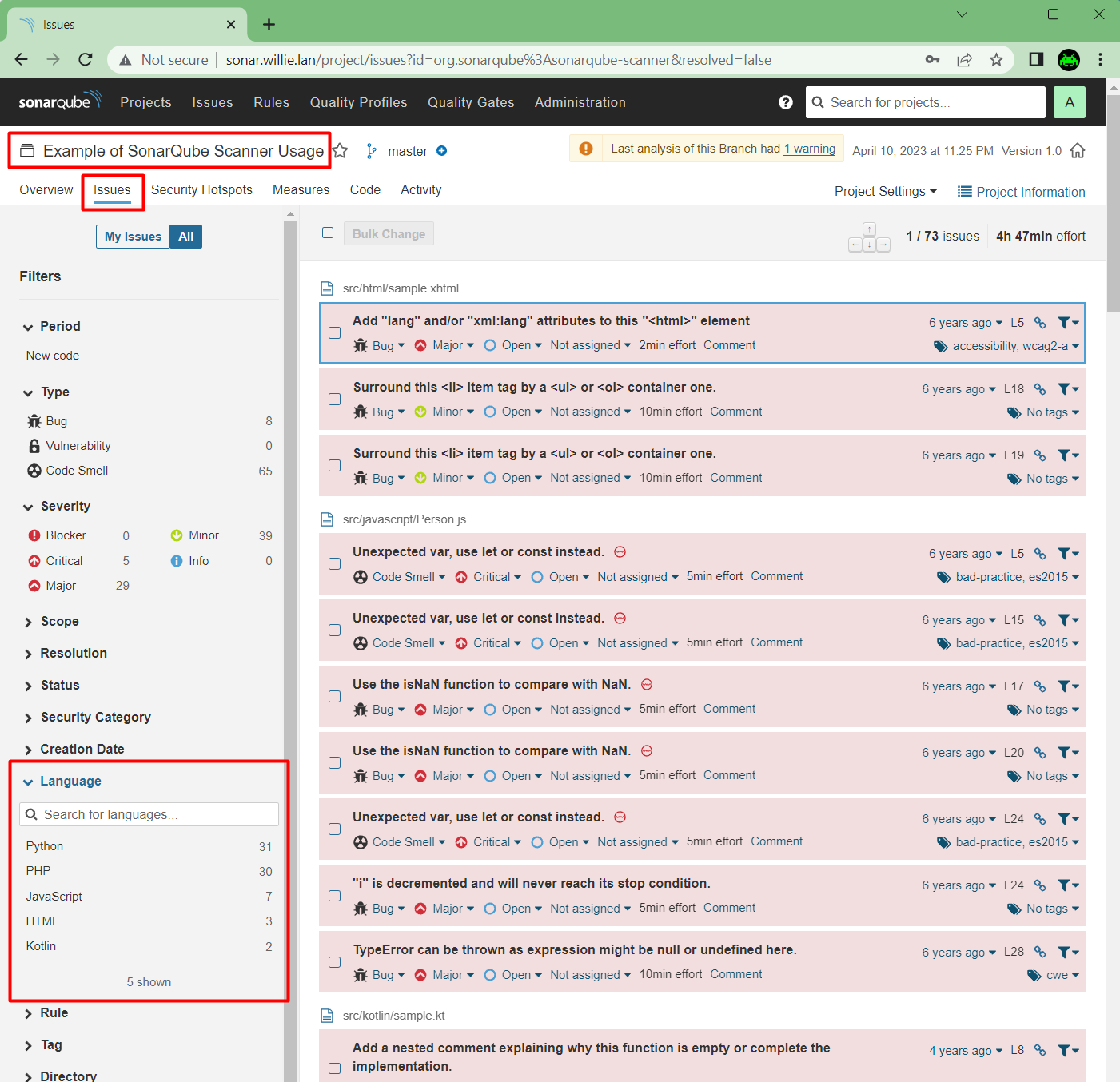Click the warning exclamation icon in analysis banner

[x=586, y=149]
